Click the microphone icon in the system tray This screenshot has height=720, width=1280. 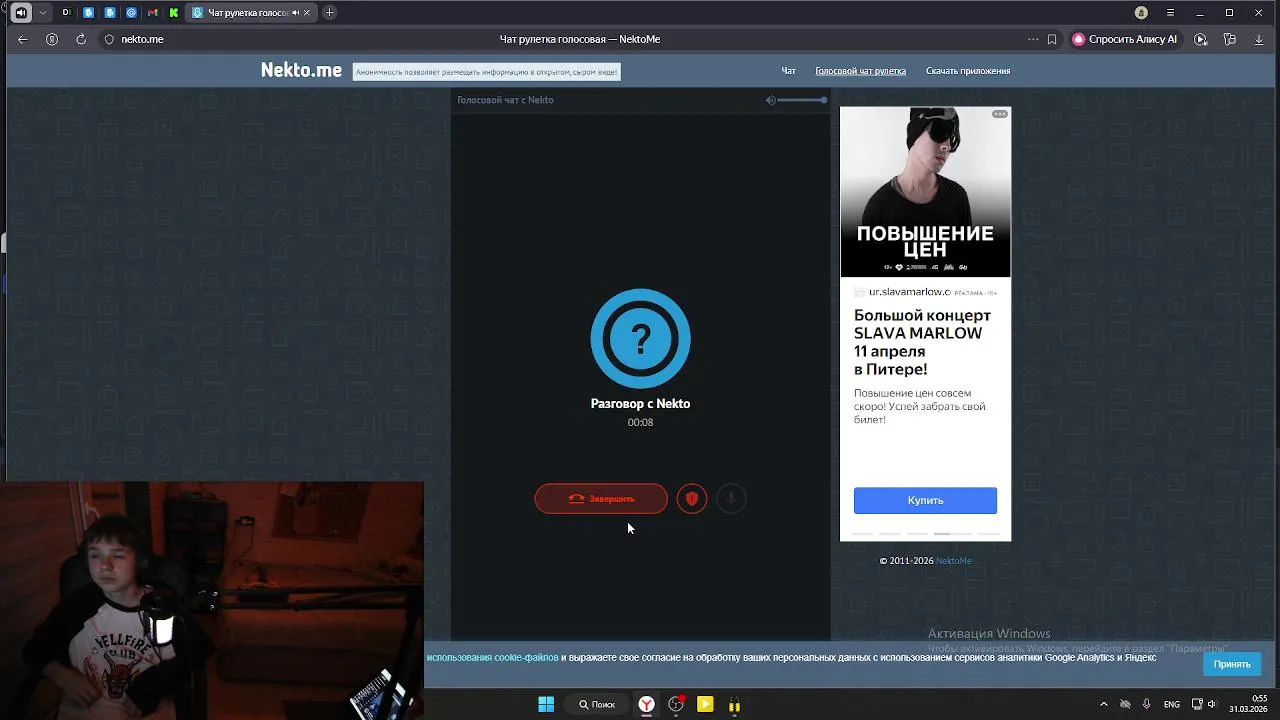pos(1146,704)
